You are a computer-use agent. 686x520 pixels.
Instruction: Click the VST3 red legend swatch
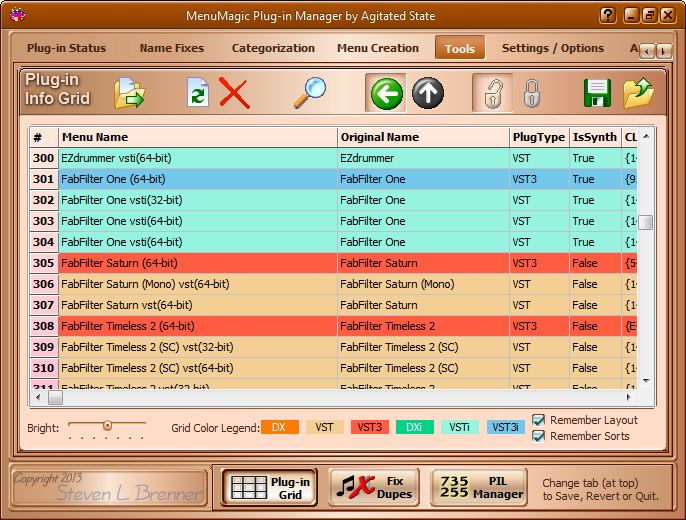coord(370,427)
